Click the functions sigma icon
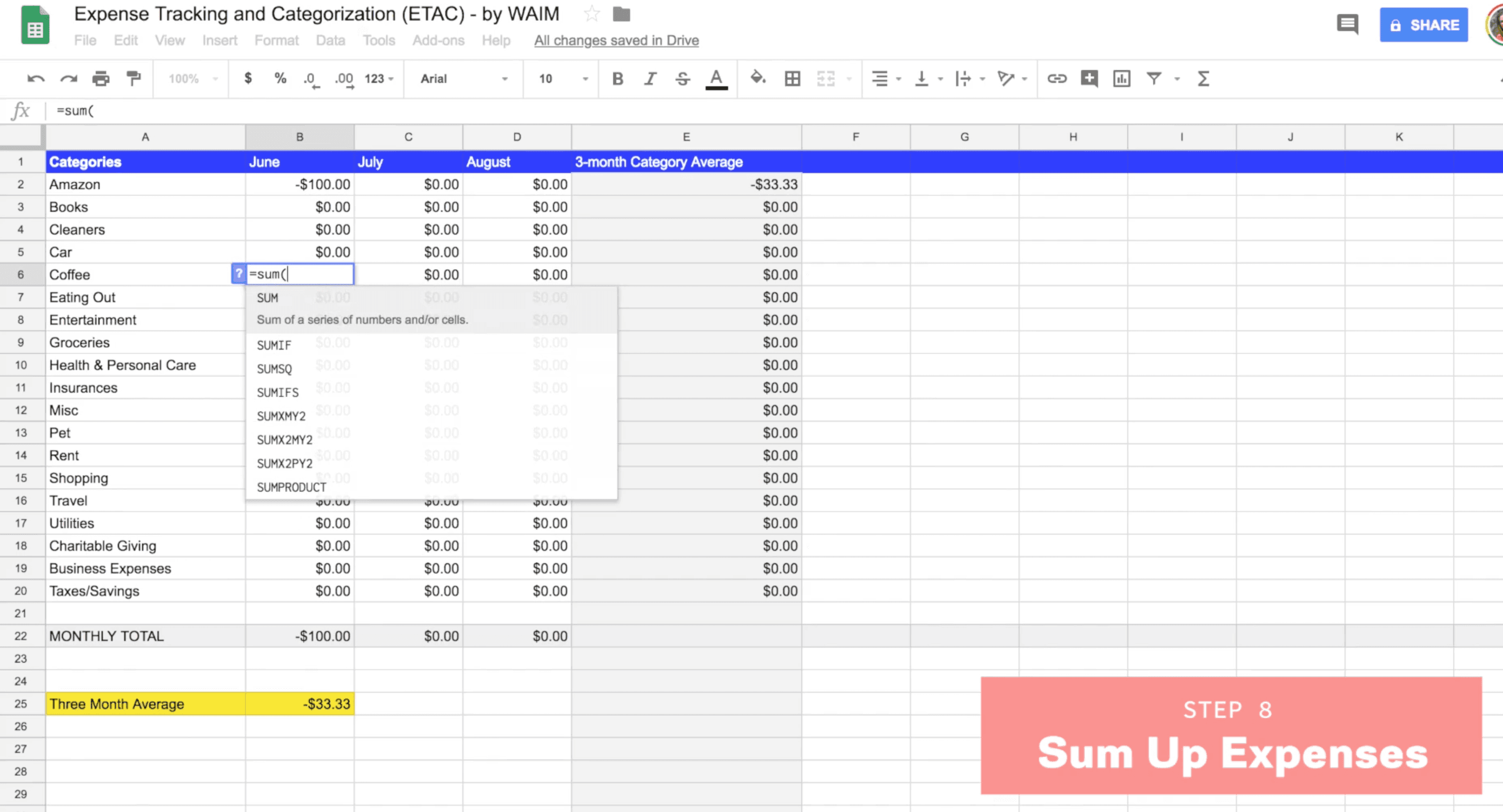Image resolution: width=1503 pixels, height=812 pixels. (x=1203, y=79)
